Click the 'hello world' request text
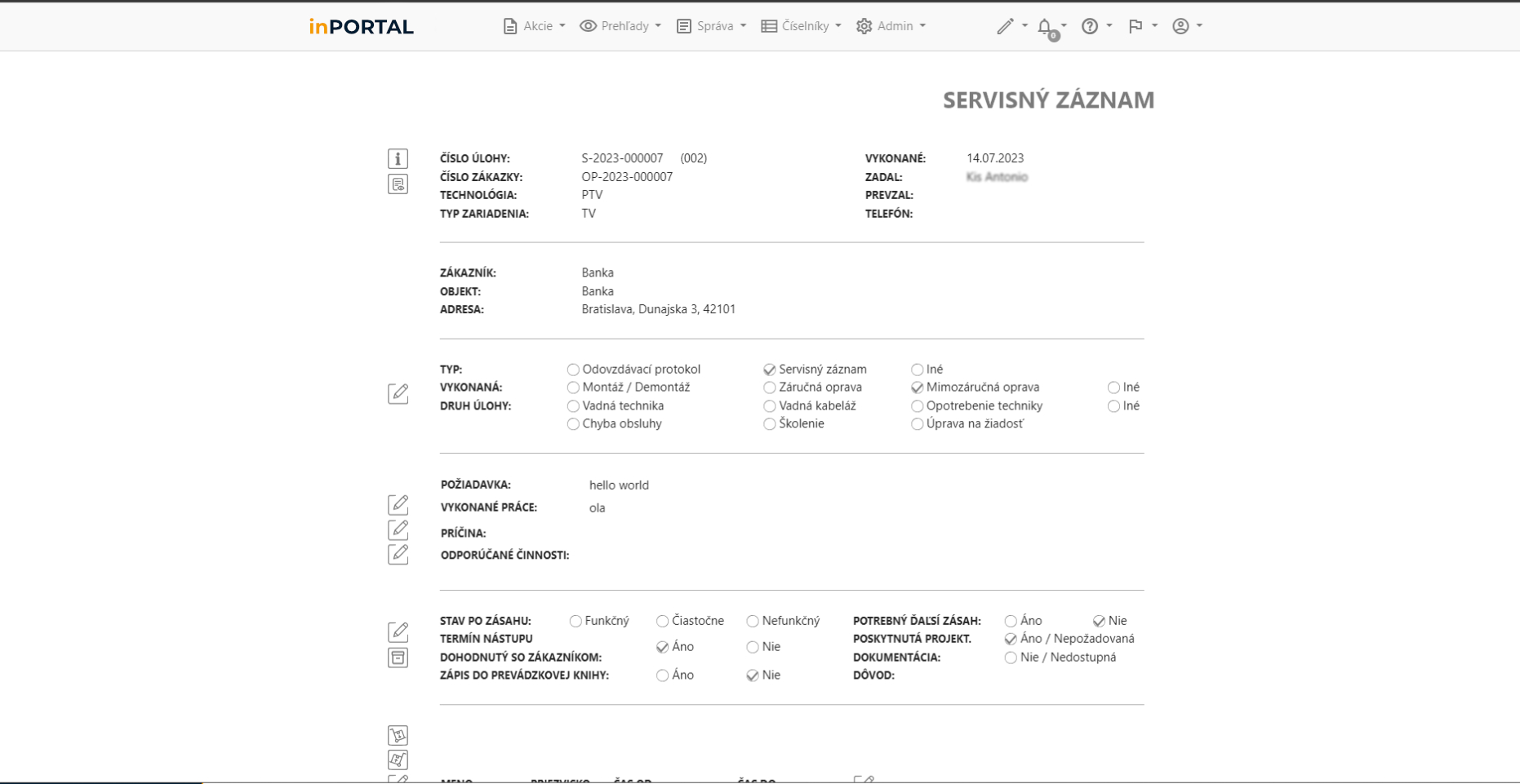The image size is (1520, 784). click(619, 485)
